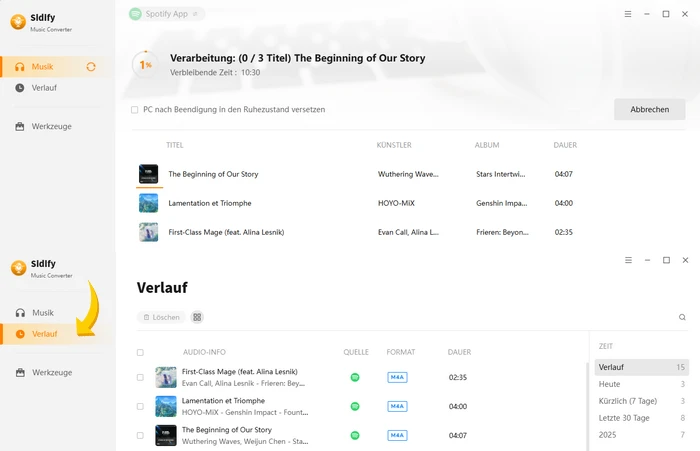Click M4A badge for The Beginning of Our Story
The height and width of the screenshot is (451, 700).
[x=397, y=435]
